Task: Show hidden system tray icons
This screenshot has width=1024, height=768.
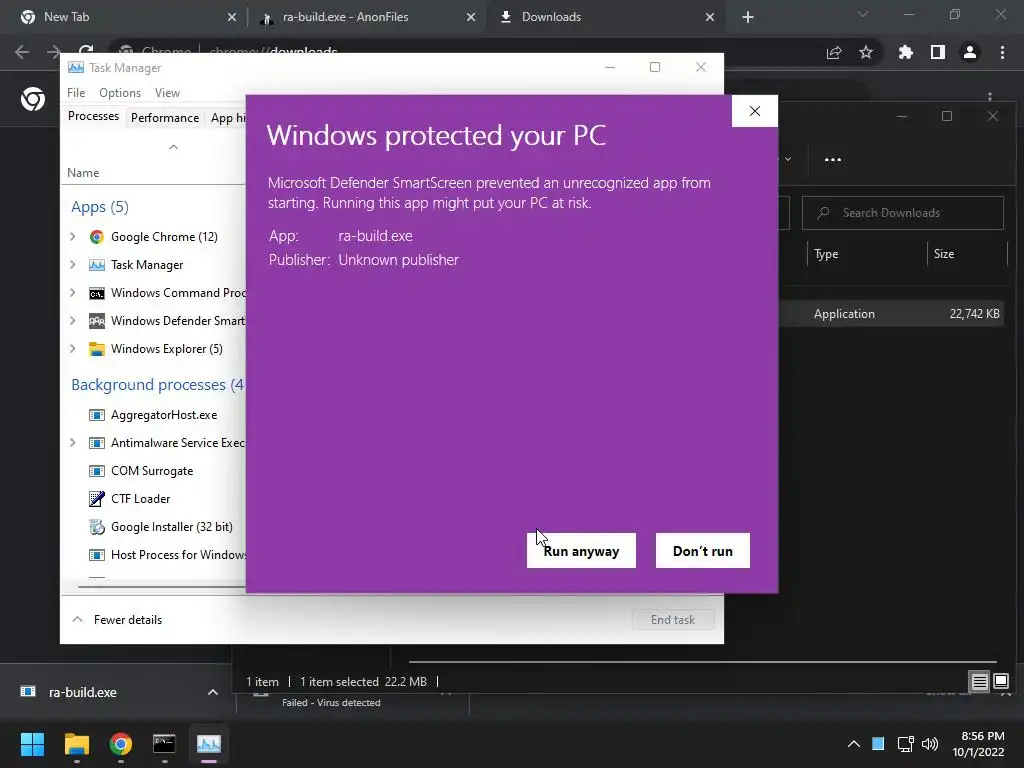Action: click(x=854, y=744)
